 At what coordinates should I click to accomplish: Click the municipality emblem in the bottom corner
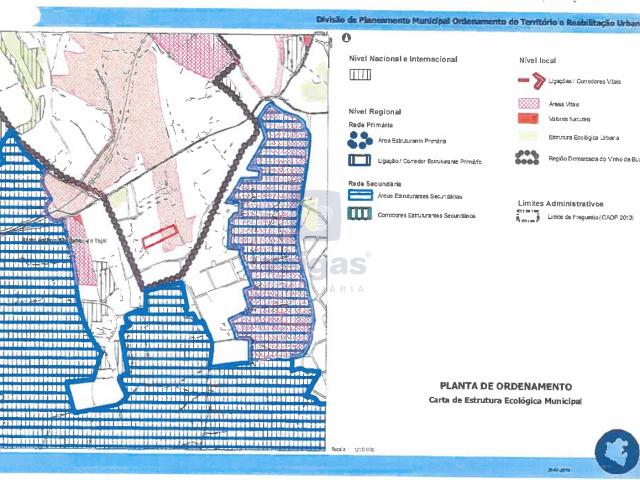pos(617,452)
